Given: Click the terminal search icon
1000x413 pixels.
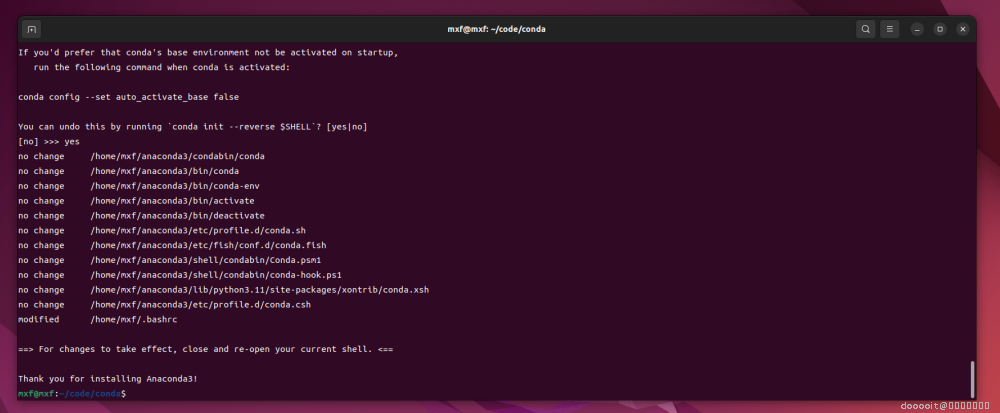Looking at the screenshot, I should click(865, 29).
